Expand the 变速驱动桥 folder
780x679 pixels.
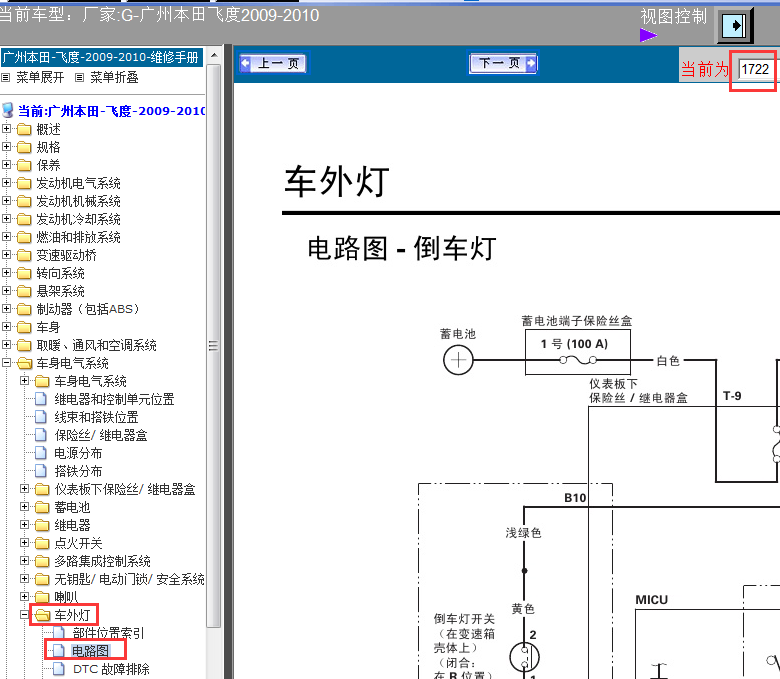point(6,255)
